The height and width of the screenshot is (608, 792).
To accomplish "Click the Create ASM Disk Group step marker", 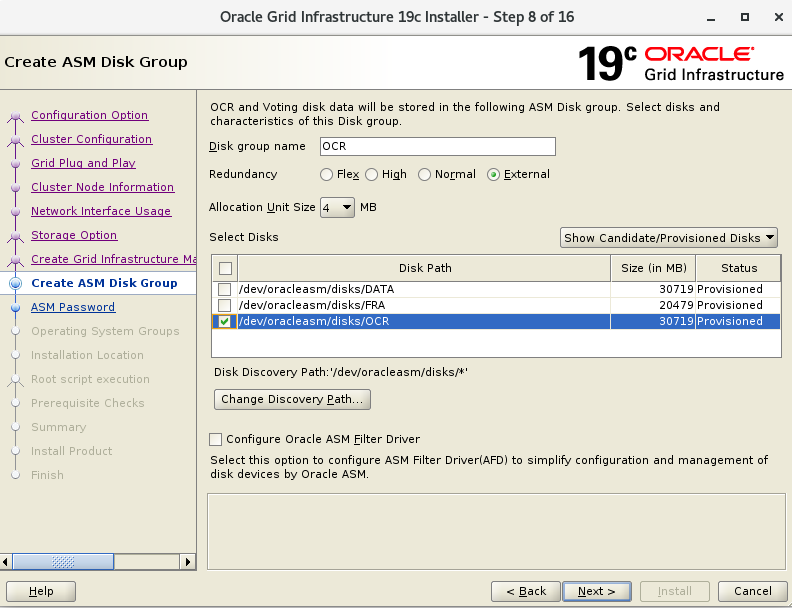I will point(16,284).
